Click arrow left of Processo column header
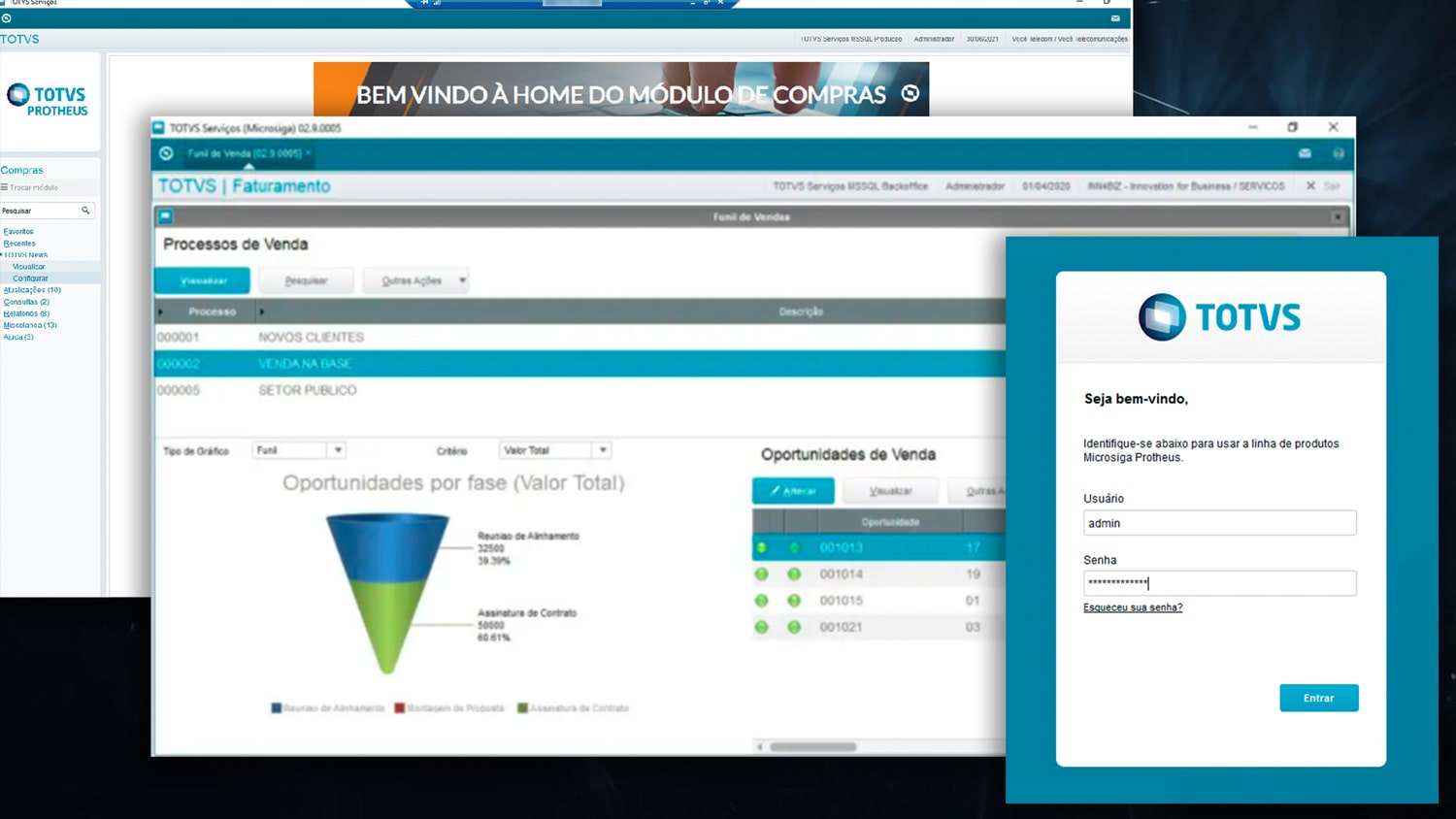Image resolution: width=1456 pixels, height=819 pixels. [x=161, y=311]
